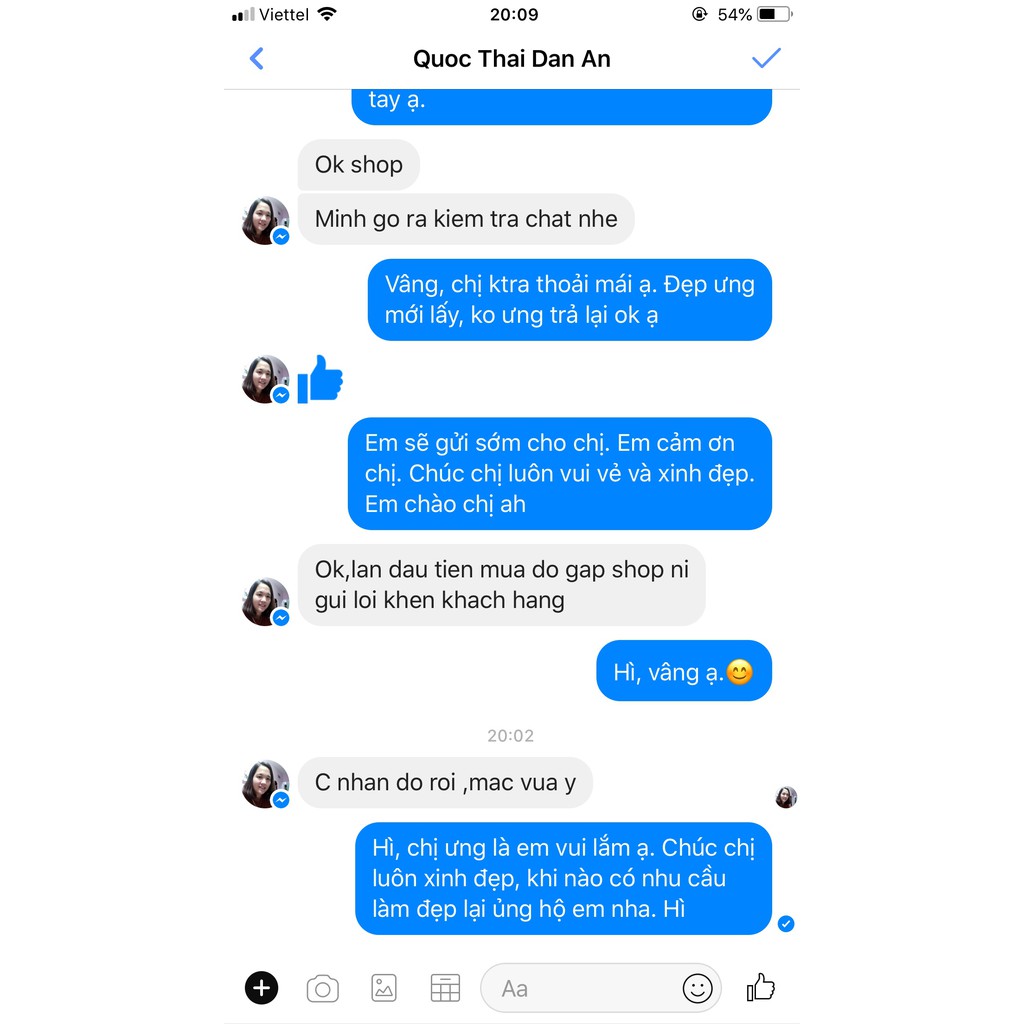Tap the battery indicator in status bar
The width and height of the screenshot is (1024, 1024).
tap(774, 14)
